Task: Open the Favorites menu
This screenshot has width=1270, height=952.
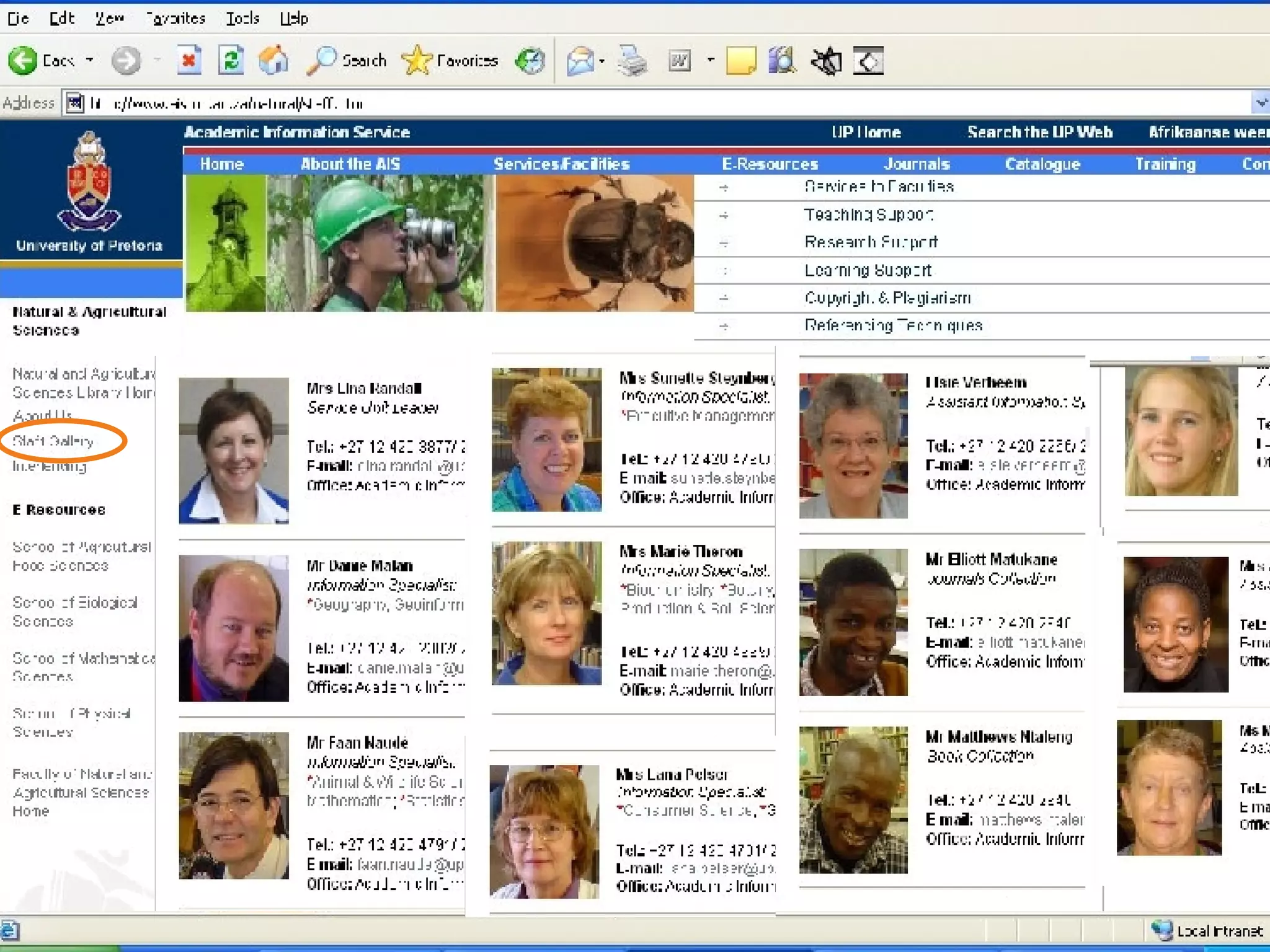Action: point(175,19)
